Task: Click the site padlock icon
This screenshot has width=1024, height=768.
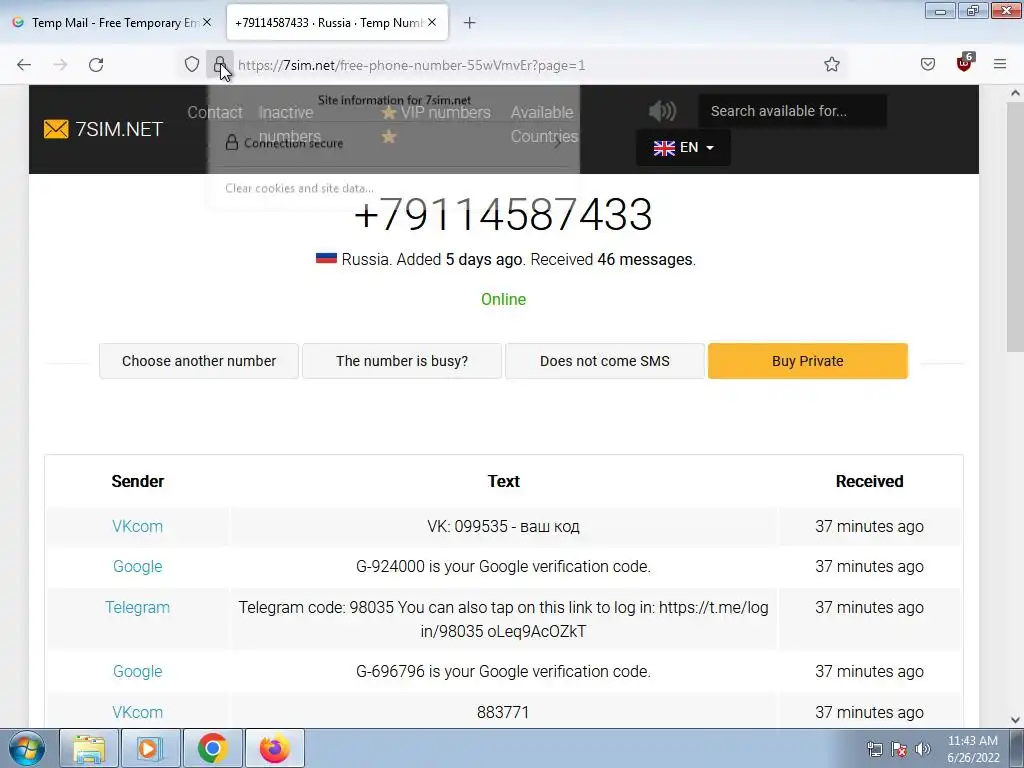Action: tap(219, 64)
